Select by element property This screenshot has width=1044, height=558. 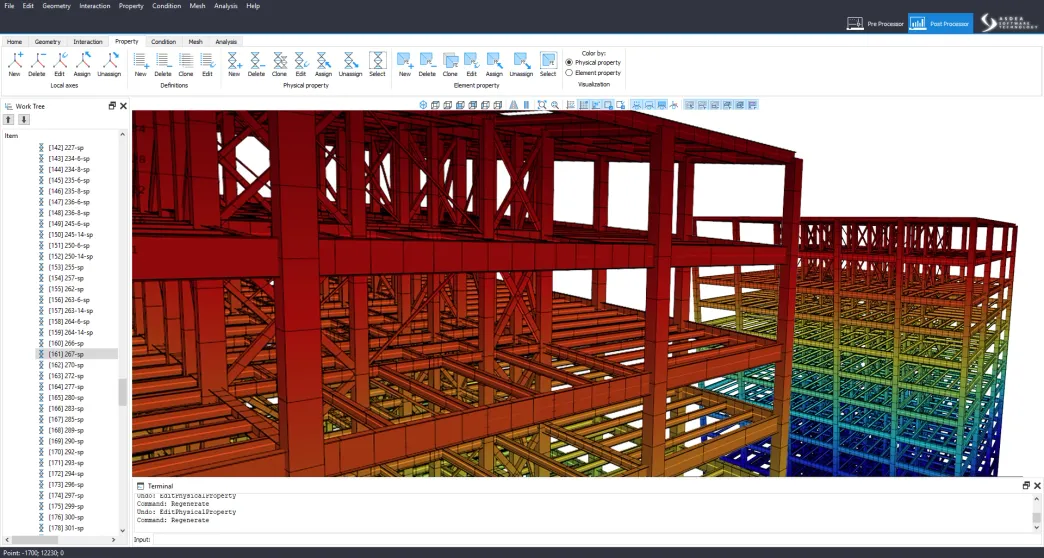[548, 65]
